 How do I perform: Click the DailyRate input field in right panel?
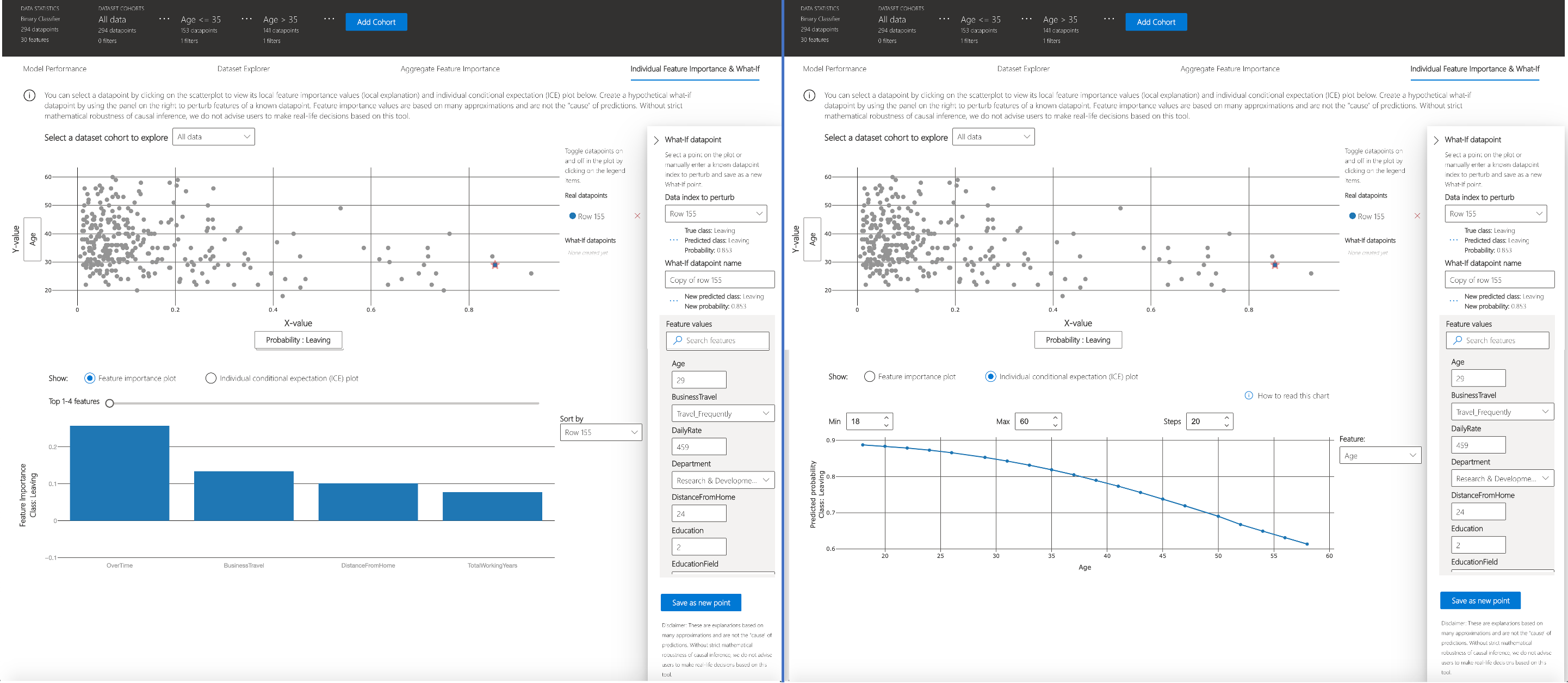pos(1477,445)
